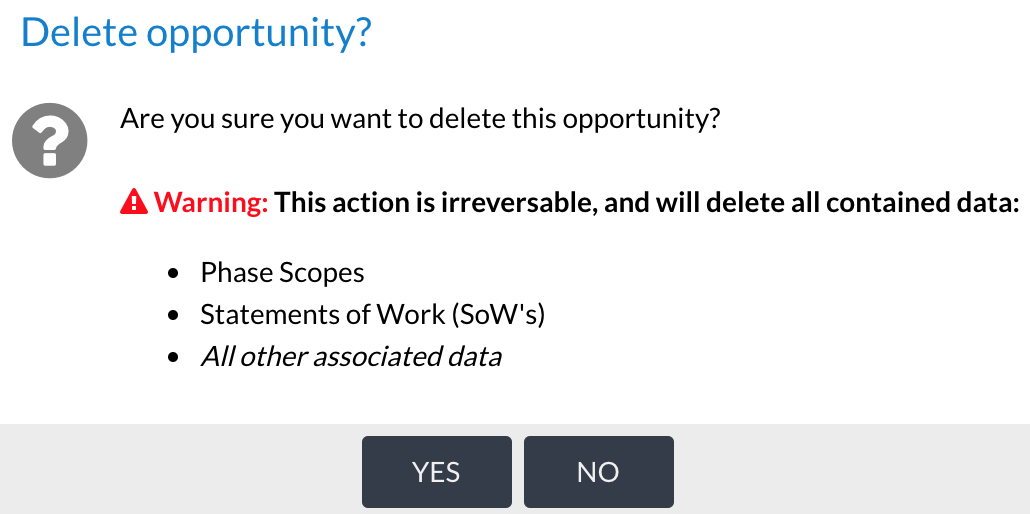
Task: Click the gray footer bar left of YES
Action: [180, 470]
